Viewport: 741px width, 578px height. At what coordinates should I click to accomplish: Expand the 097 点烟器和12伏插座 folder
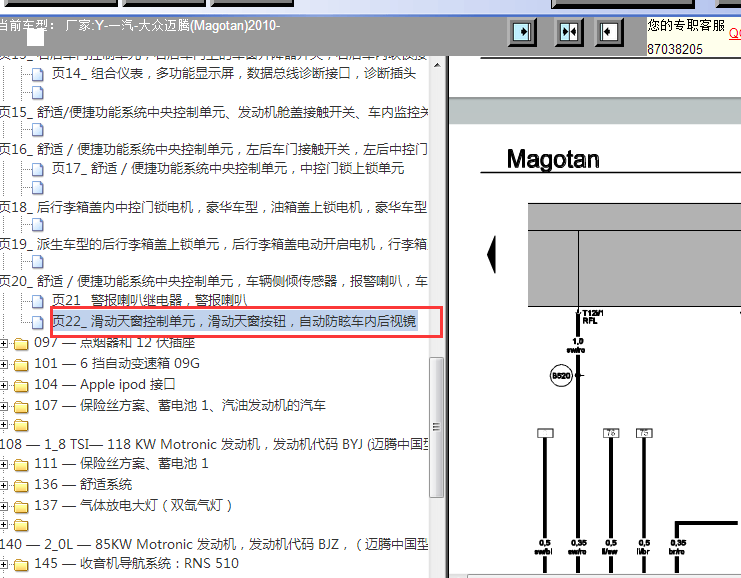point(4,344)
